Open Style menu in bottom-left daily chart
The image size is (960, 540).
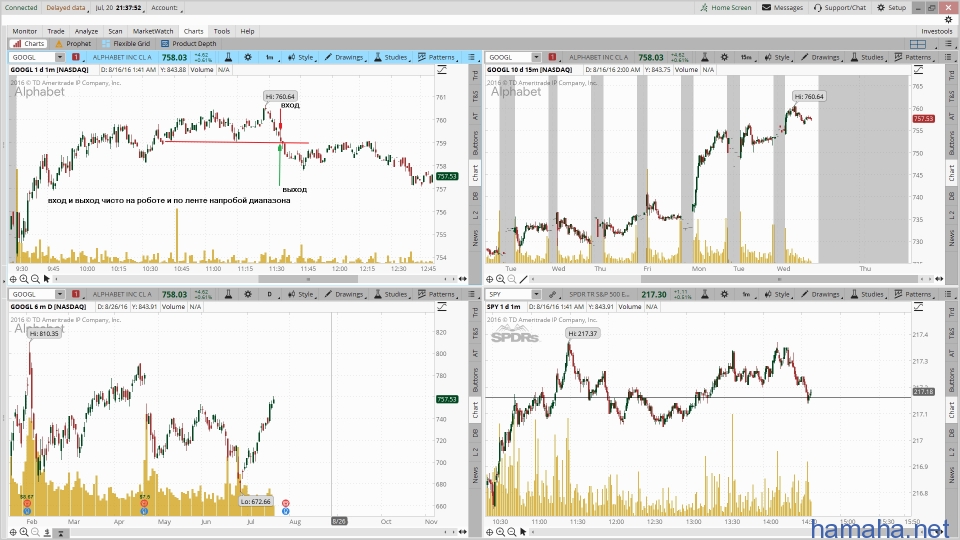click(x=301, y=294)
